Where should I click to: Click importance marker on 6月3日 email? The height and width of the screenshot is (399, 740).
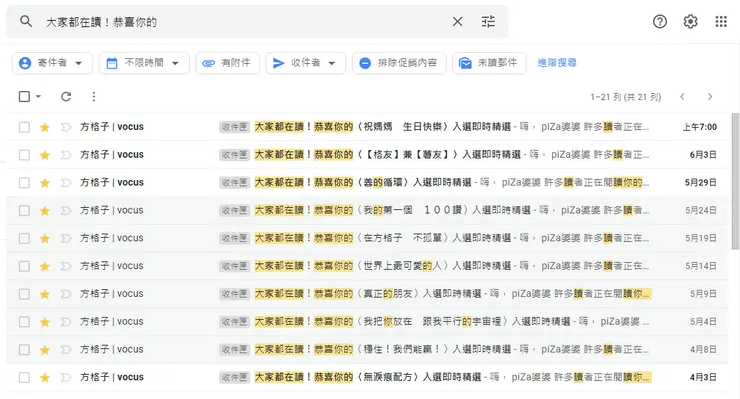66,155
